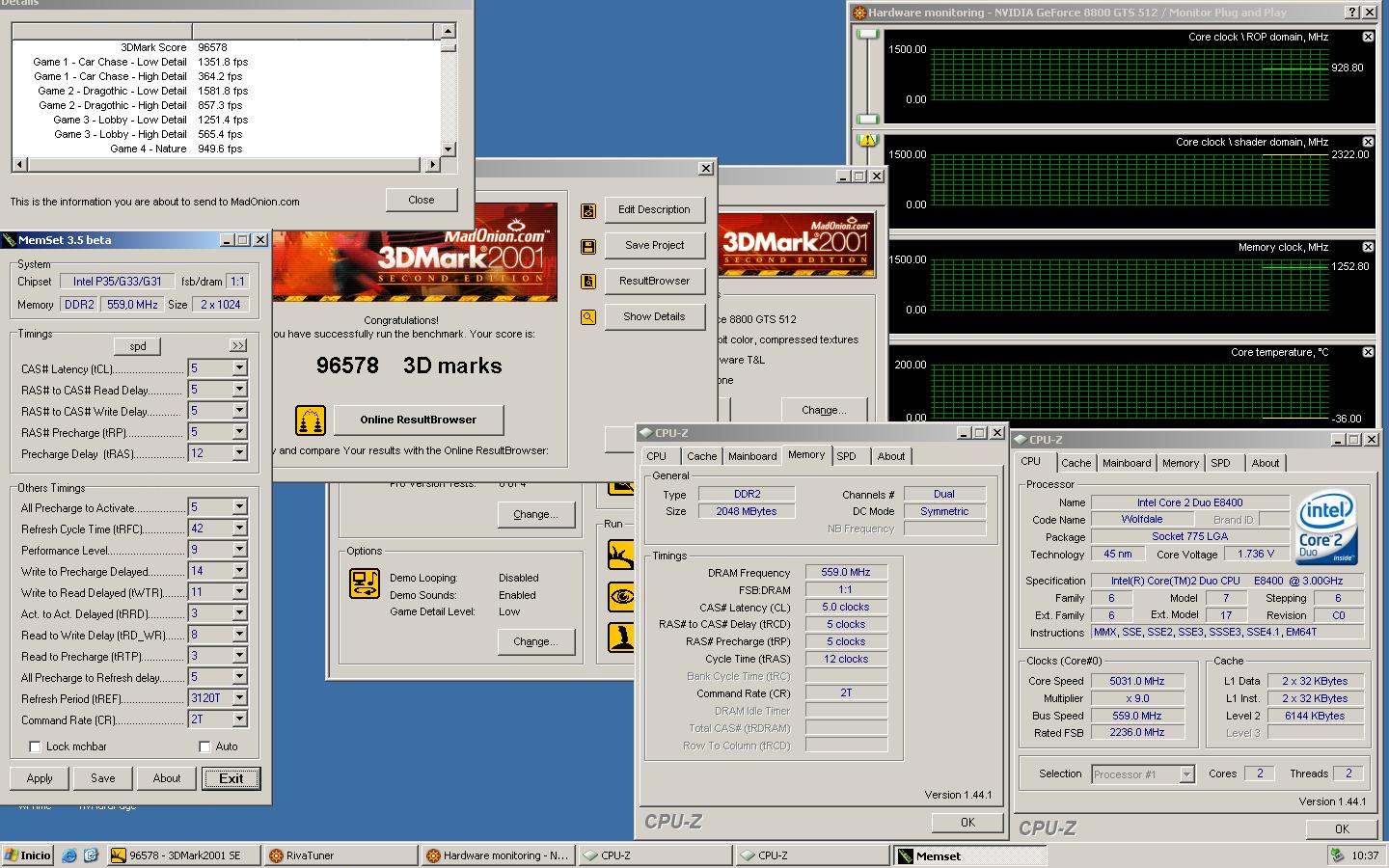Open the CAS# Latency (tCL) dropdown

[x=239, y=367]
